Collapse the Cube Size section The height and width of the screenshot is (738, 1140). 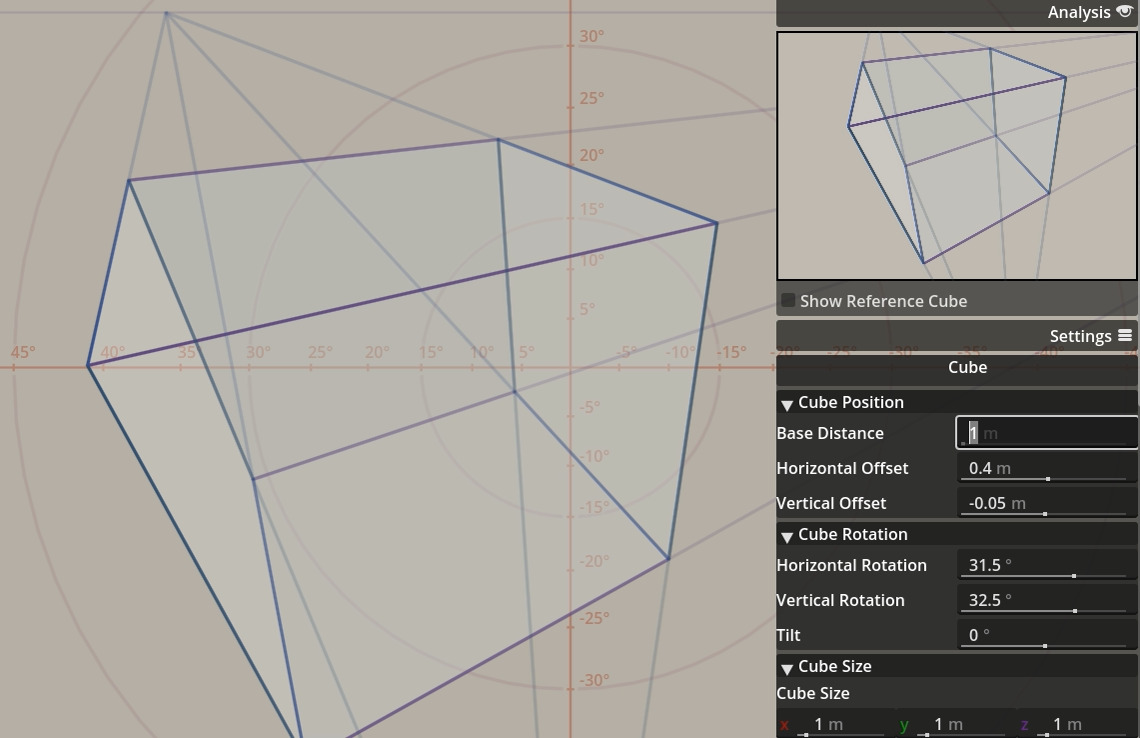pos(787,668)
